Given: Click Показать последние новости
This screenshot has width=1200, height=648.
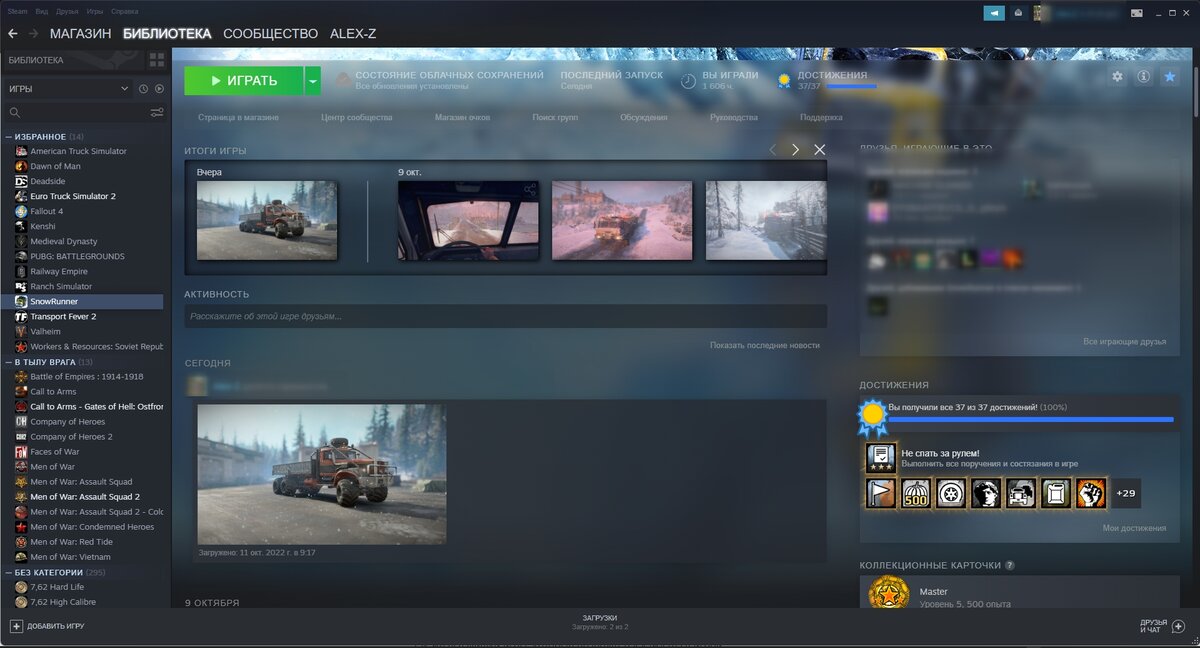Looking at the screenshot, I should (x=765, y=345).
